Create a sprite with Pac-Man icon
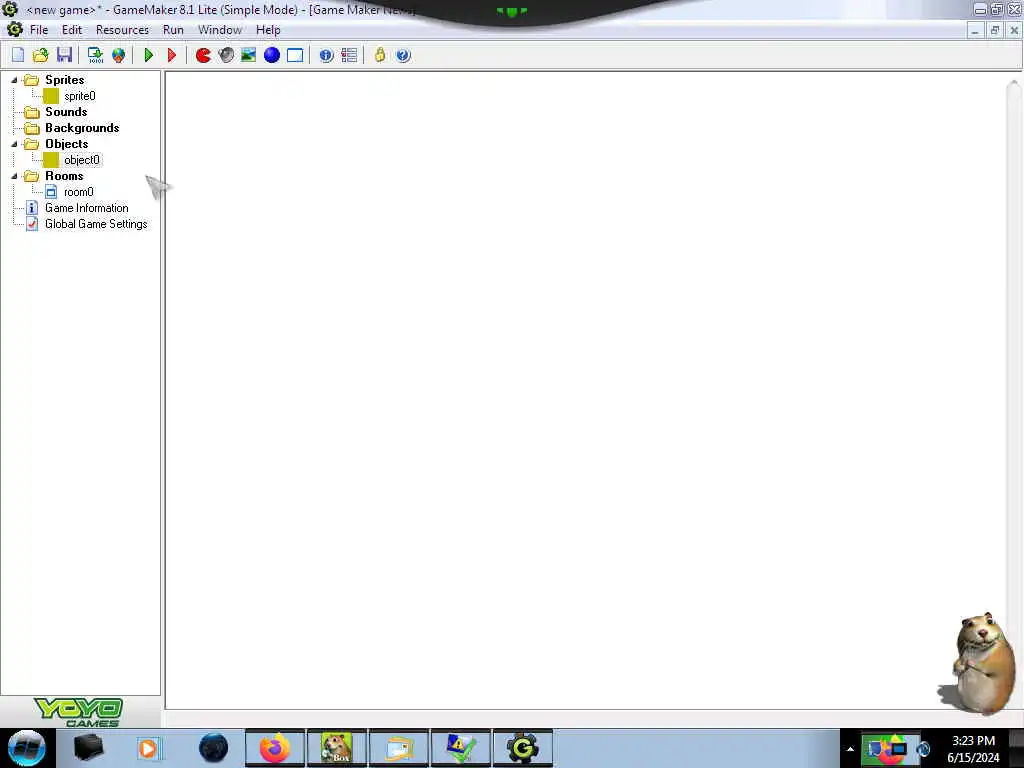Image resolution: width=1024 pixels, height=768 pixels. 203,56
